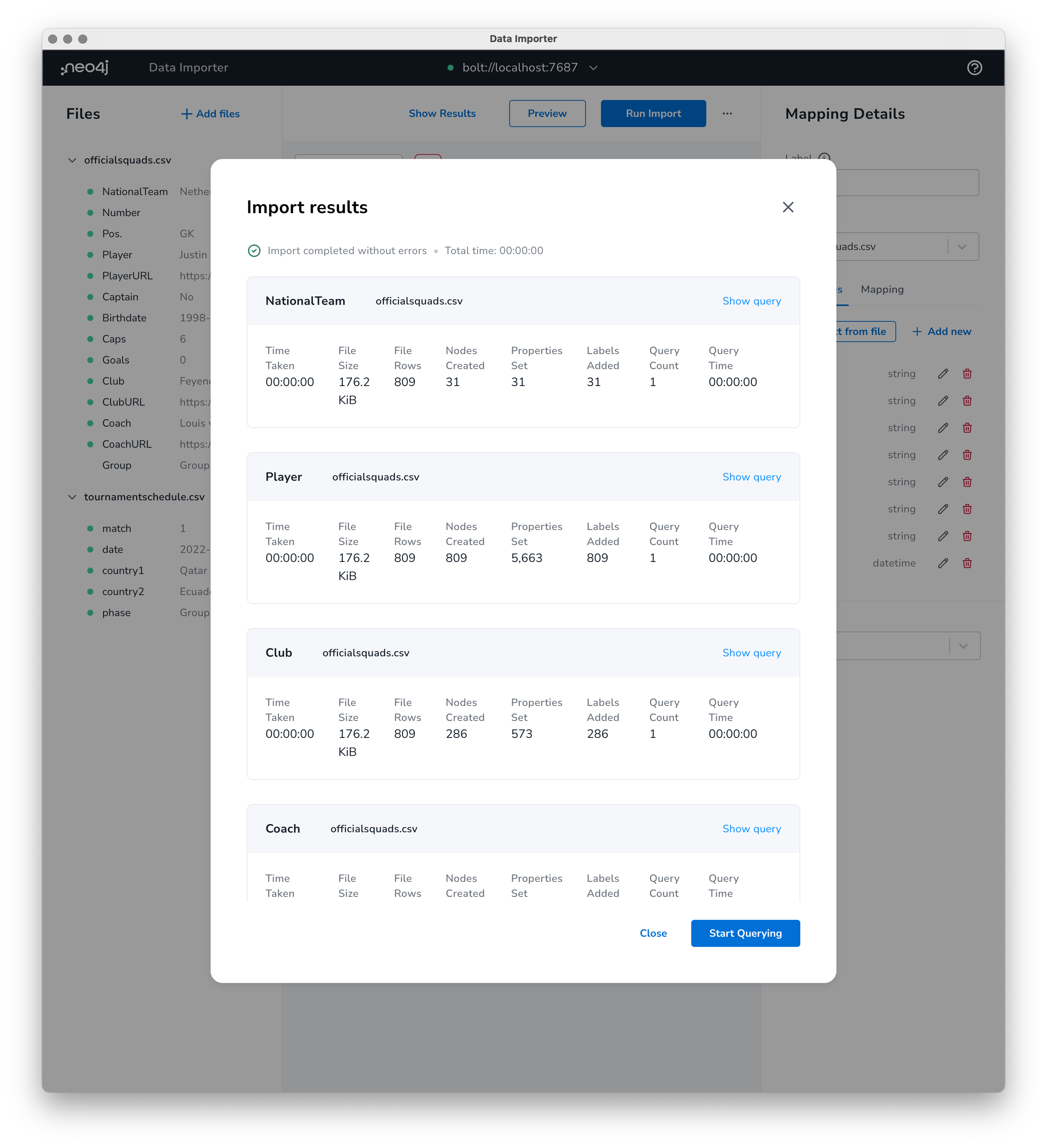The image size is (1047, 1148).
Task: Click the Close button in dialog
Action: click(x=653, y=933)
